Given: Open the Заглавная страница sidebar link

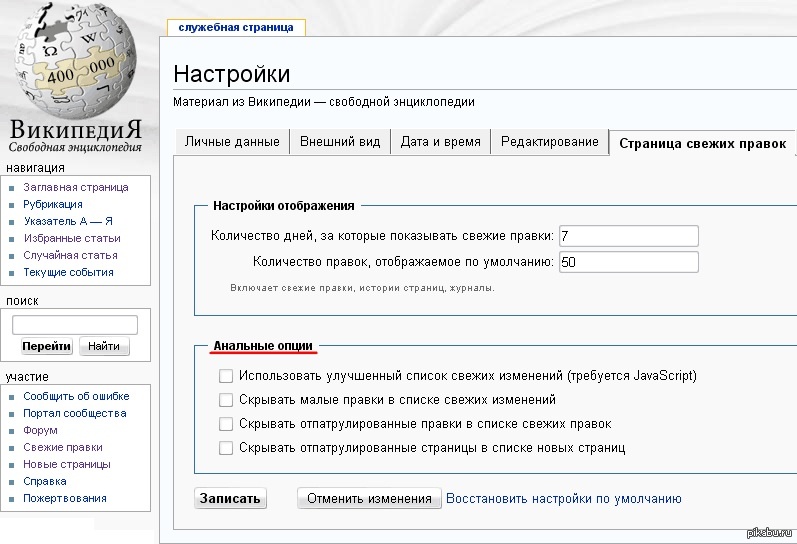Looking at the screenshot, I should coord(76,187).
